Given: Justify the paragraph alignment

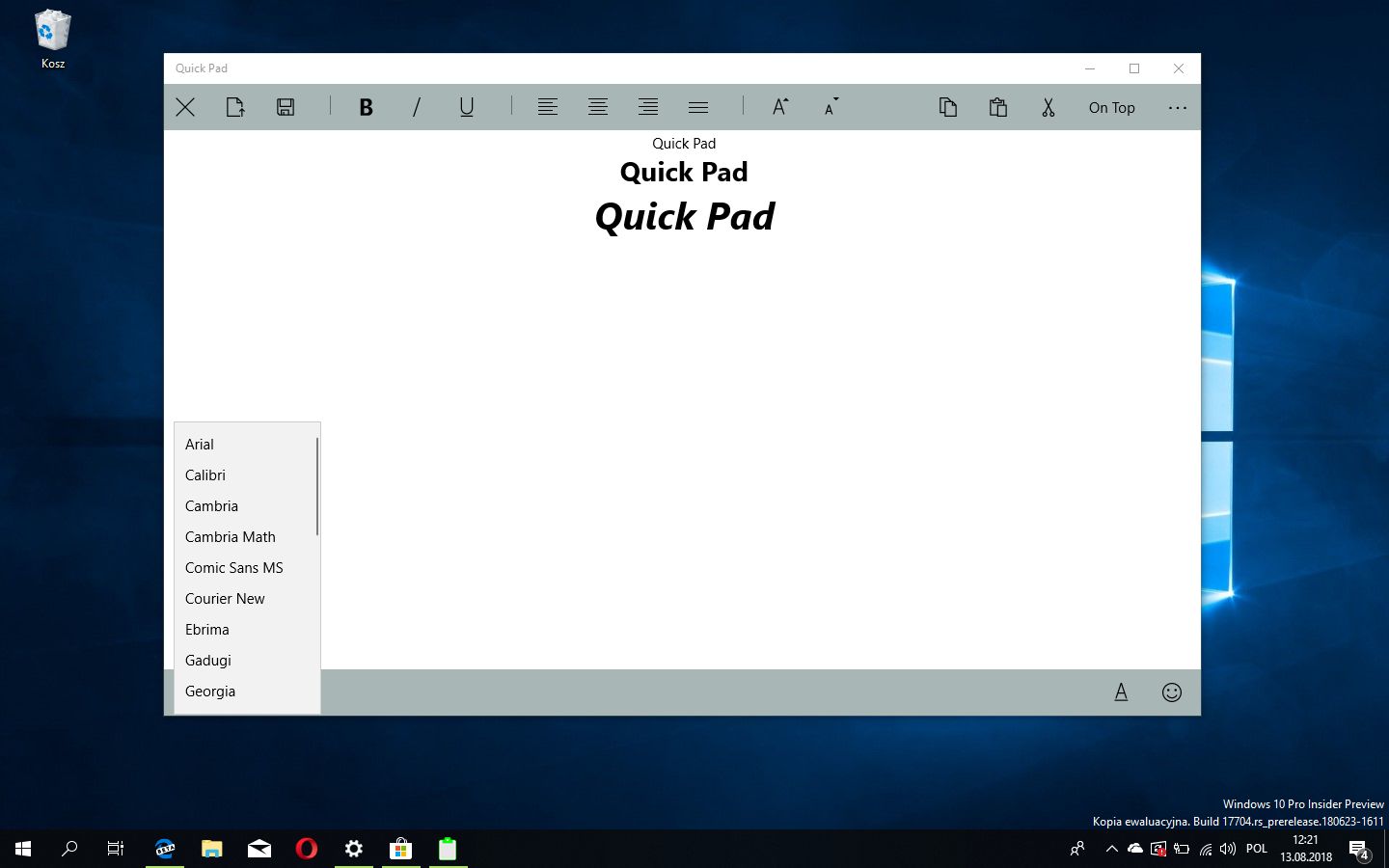Looking at the screenshot, I should coord(697,107).
